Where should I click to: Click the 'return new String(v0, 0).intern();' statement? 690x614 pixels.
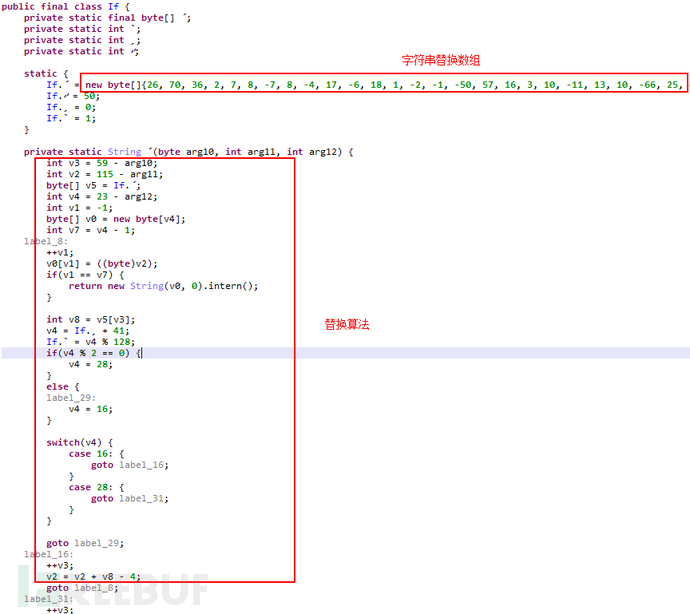pos(163,286)
